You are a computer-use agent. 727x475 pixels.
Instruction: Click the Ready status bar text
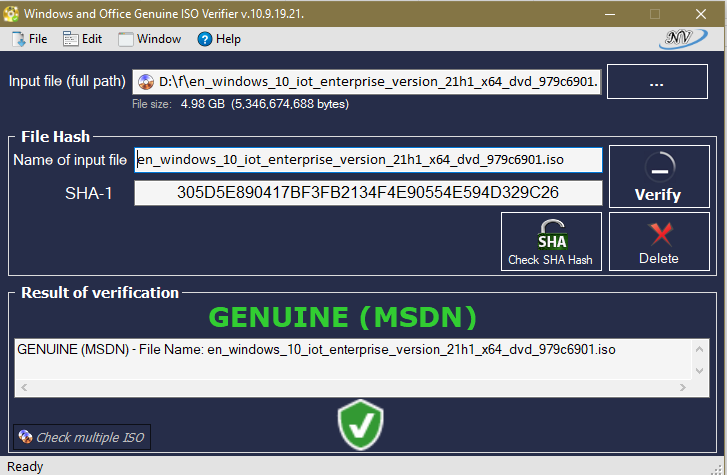pos(25,467)
